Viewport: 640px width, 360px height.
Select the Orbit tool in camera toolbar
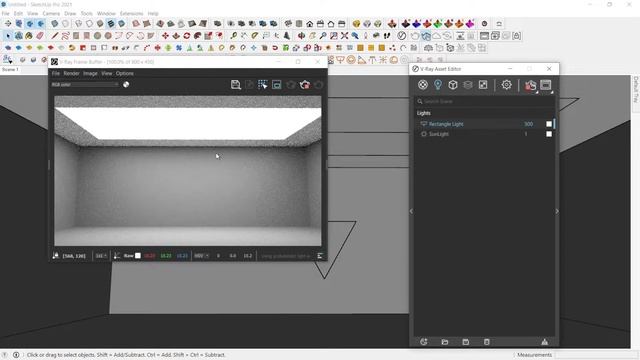[x=302, y=36]
